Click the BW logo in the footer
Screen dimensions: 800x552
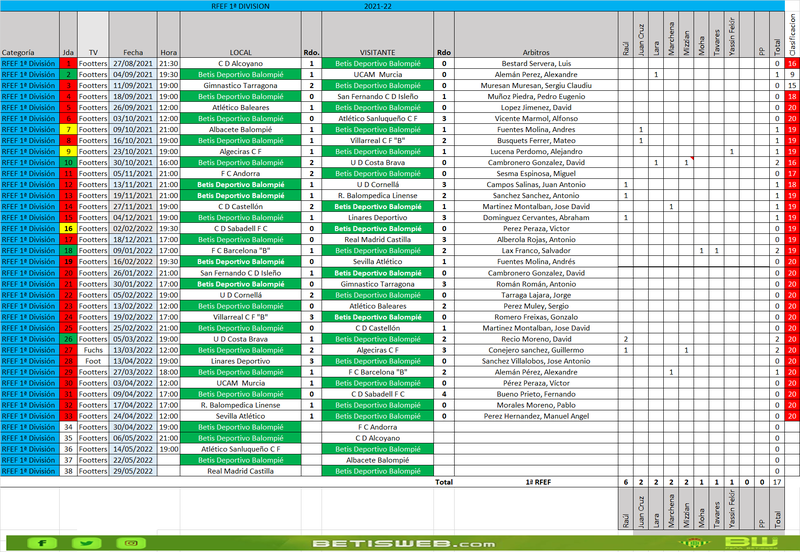[752, 542]
